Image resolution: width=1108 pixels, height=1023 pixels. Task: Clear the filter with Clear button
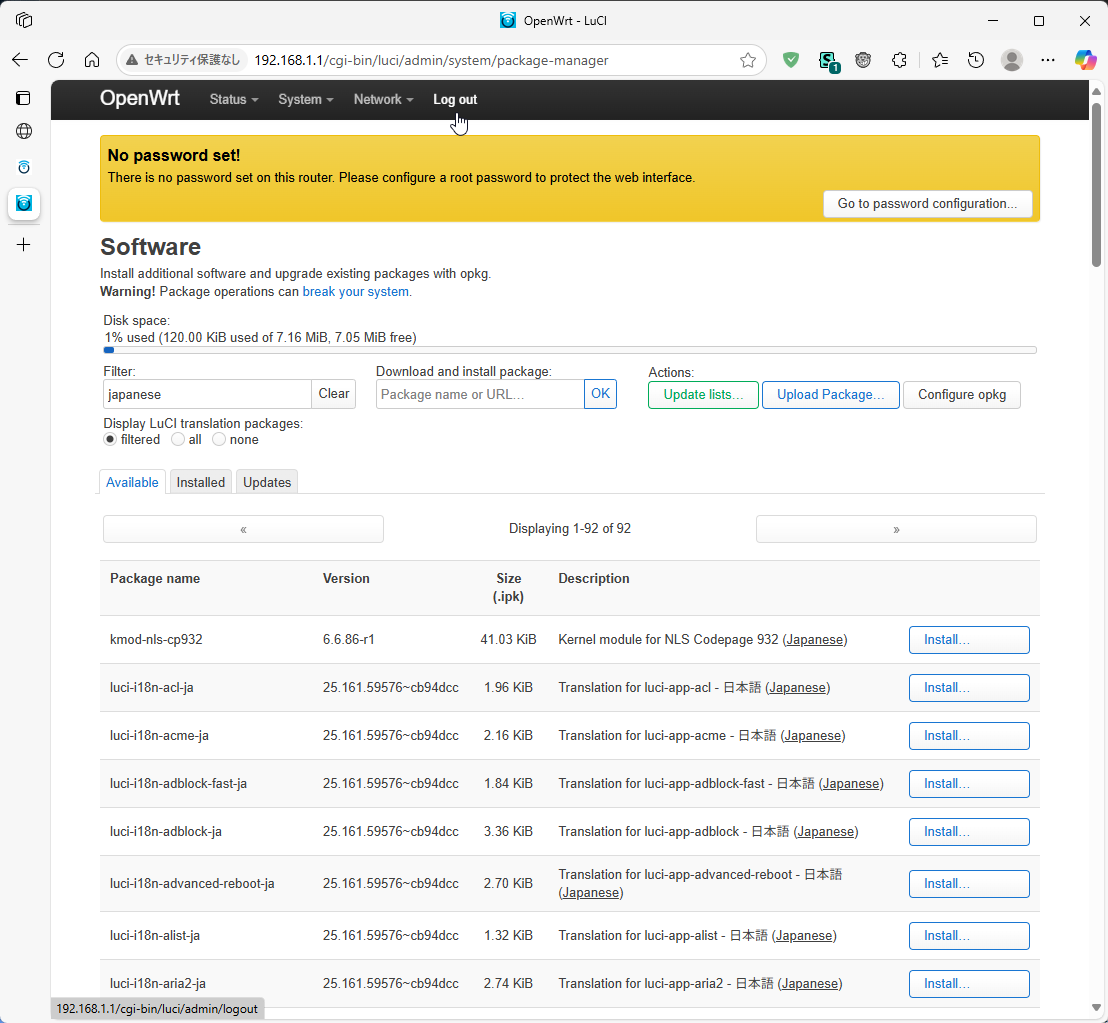click(x=334, y=394)
